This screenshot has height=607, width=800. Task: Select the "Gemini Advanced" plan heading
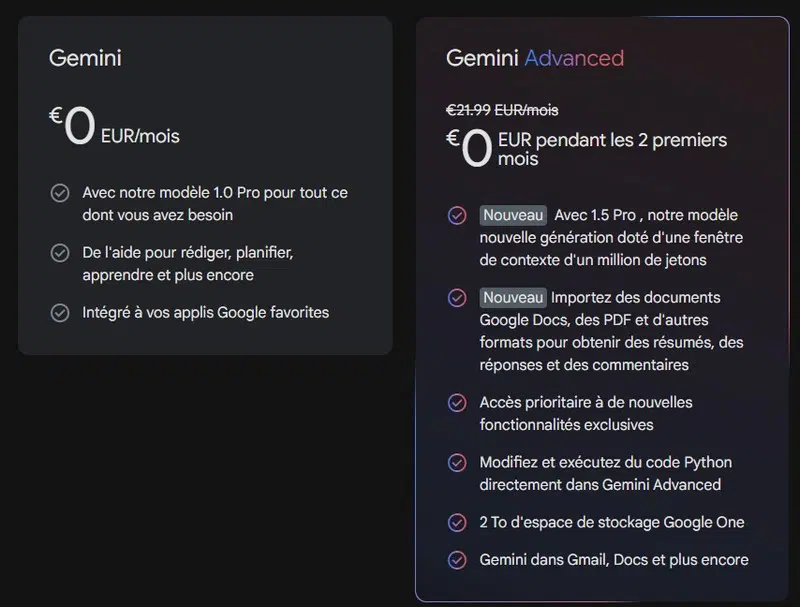pyautogui.click(x=534, y=58)
